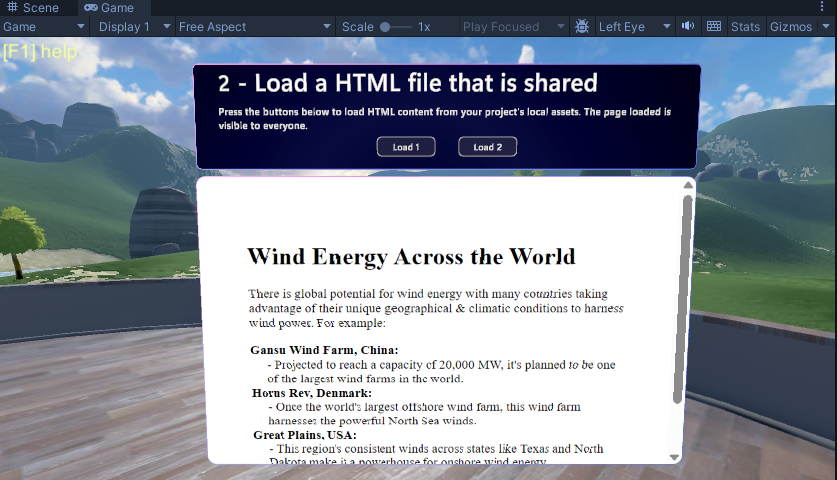
Task: Toggle the Stats overlay button
Action: coord(745,27)
